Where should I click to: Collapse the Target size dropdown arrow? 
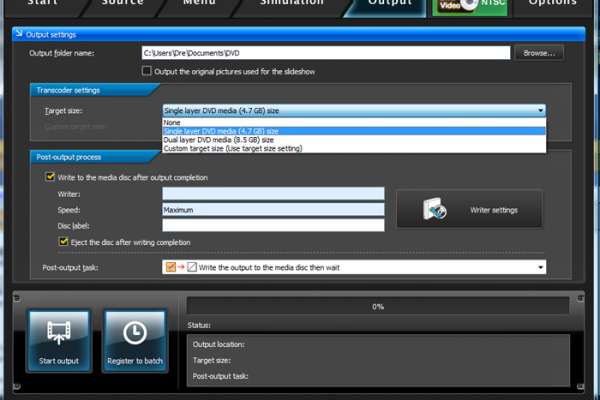pos(540,111)
